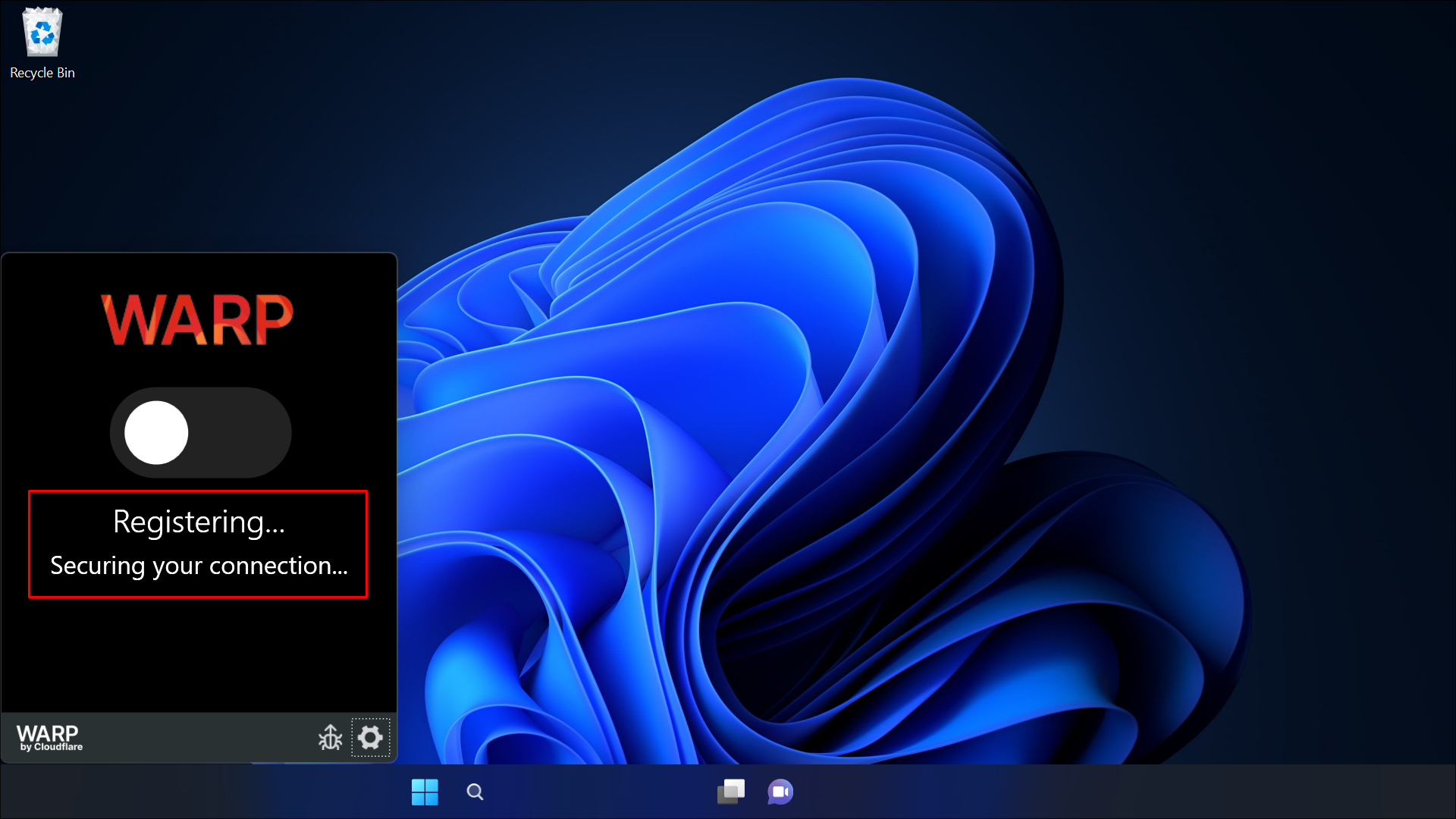The image size is (1456, 819).
Task: Click the large red WARP logo
Action: tap(197, 320)
